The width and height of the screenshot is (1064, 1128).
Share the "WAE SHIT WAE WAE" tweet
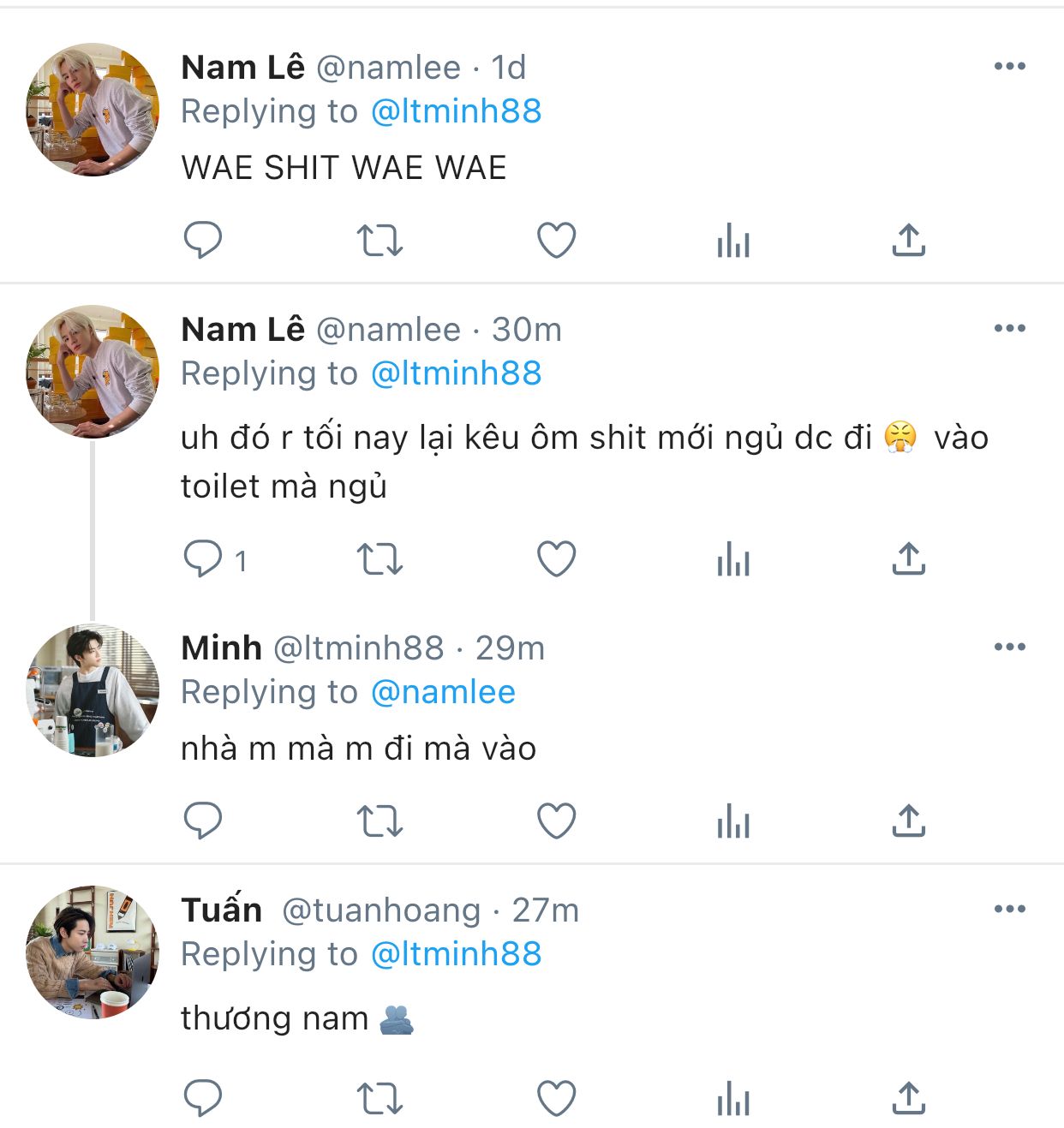[x=908, y=240]
